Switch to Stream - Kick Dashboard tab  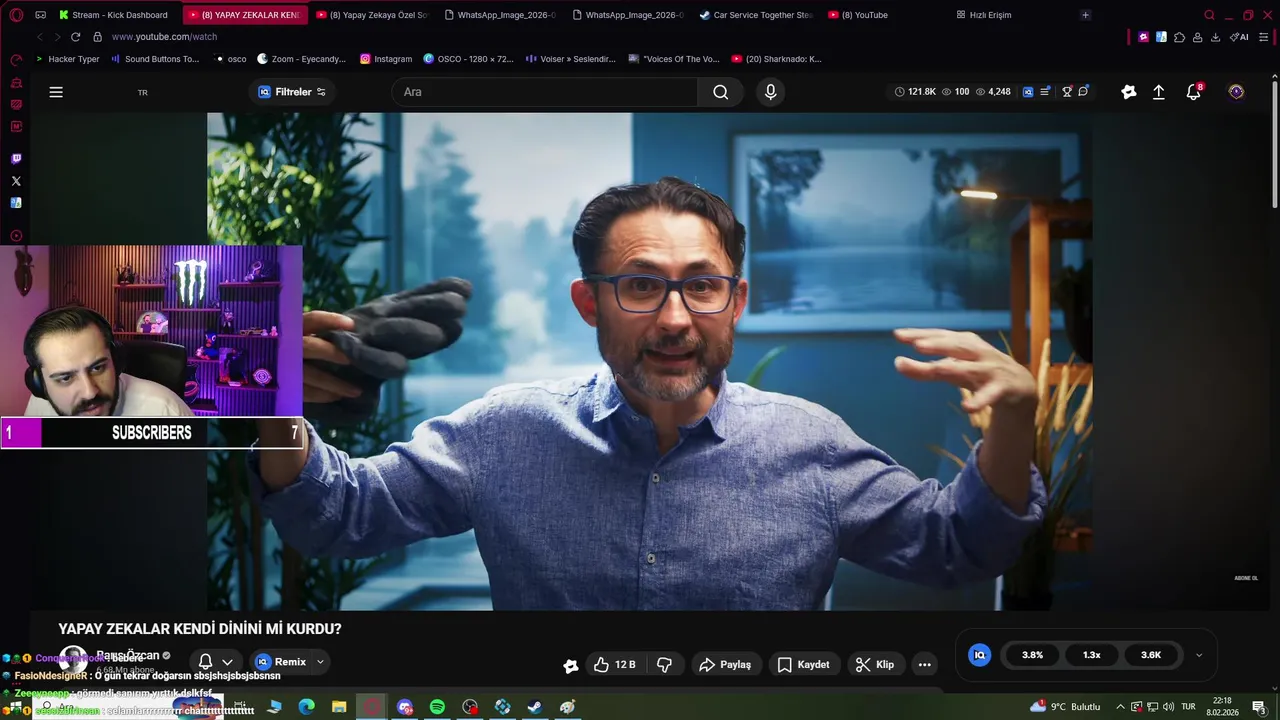[113, 15]
